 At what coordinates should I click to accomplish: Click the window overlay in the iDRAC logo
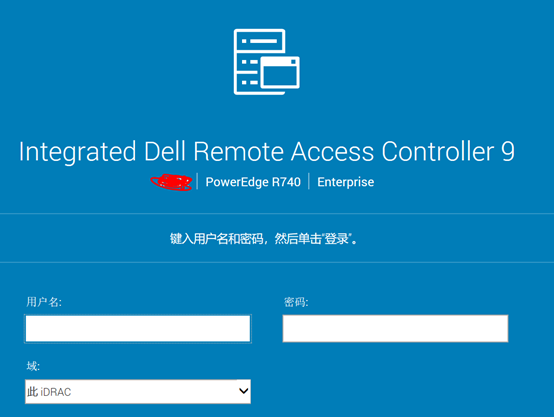[280, 73]
